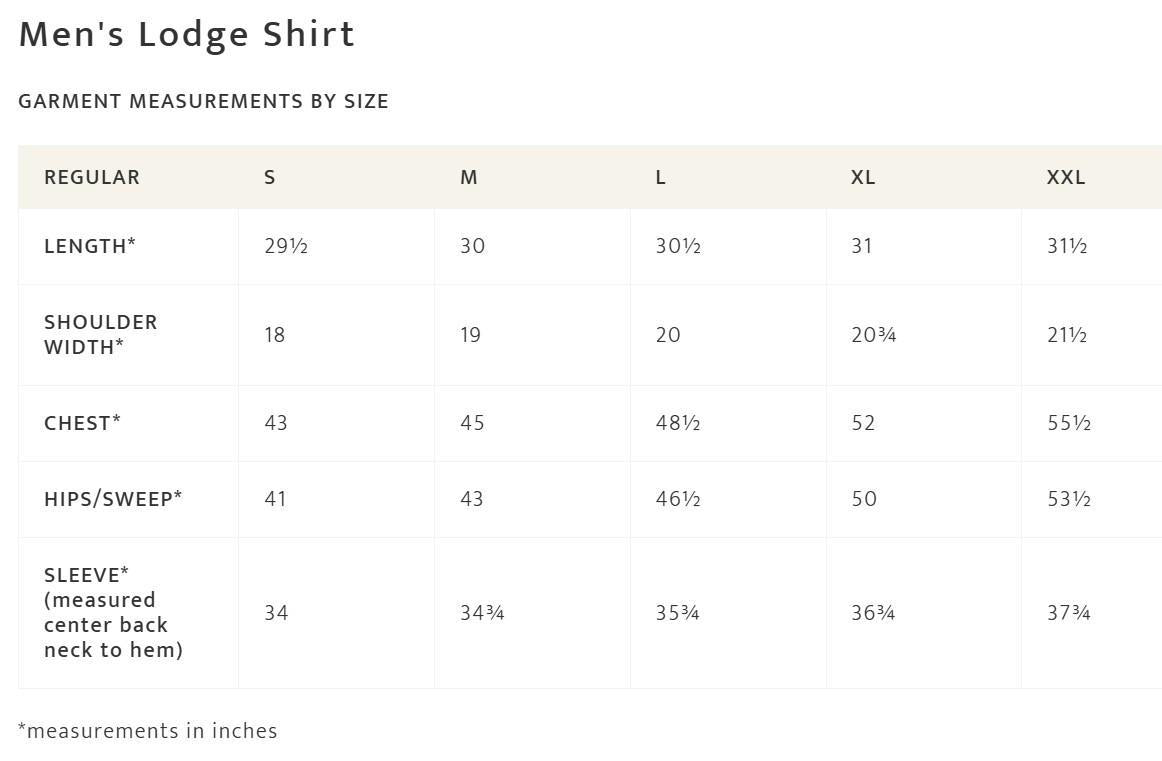The height and width of the screenshot is (761, 1162).
Task: Click the 52 chest value for XL
Action: pyautogui.click(x=863, y=423)
